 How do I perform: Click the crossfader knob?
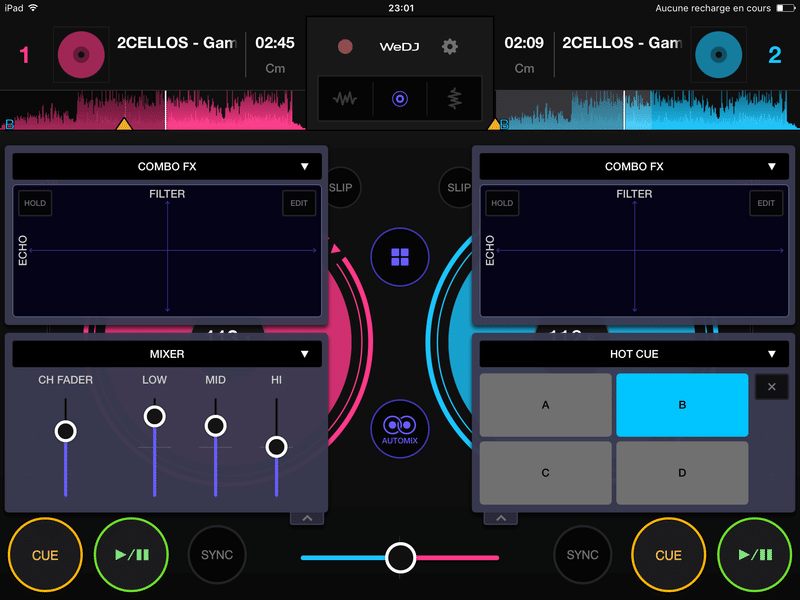click(401, 558)
